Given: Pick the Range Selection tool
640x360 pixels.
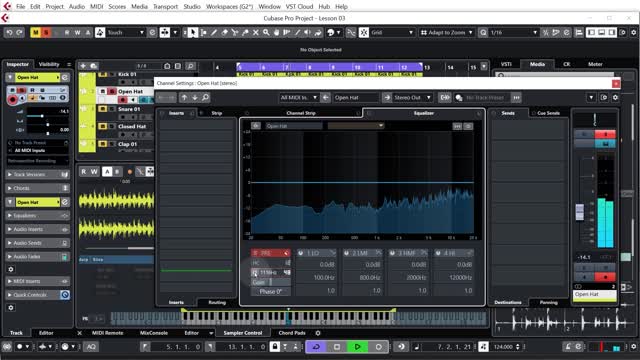Looking at the screenshot, I should click(203, 32).
